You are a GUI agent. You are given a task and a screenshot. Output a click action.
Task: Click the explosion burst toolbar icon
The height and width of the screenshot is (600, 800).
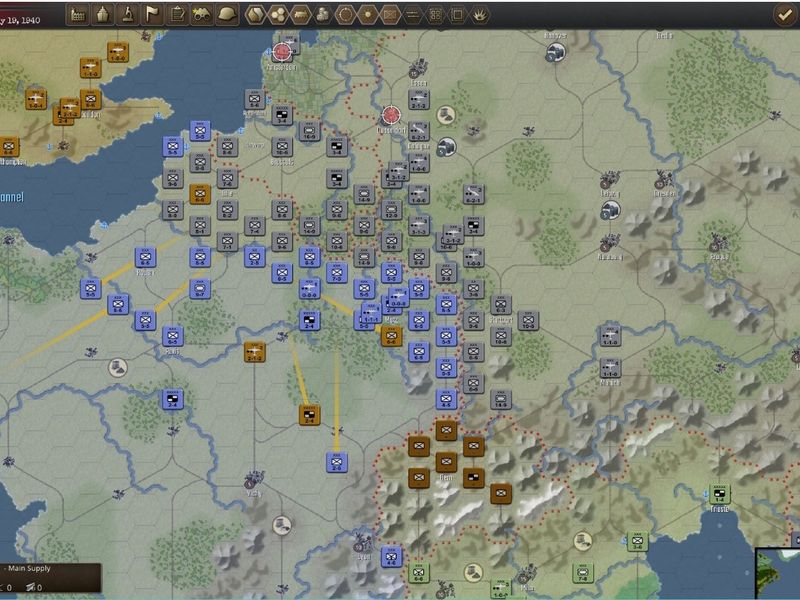(x=480, y=15)
